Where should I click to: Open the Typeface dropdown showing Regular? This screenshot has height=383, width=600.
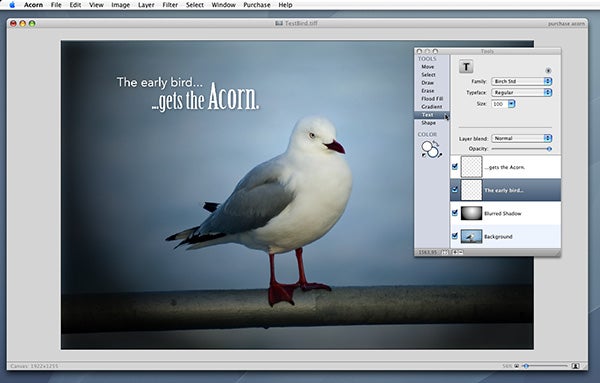[x=521, y=92]
